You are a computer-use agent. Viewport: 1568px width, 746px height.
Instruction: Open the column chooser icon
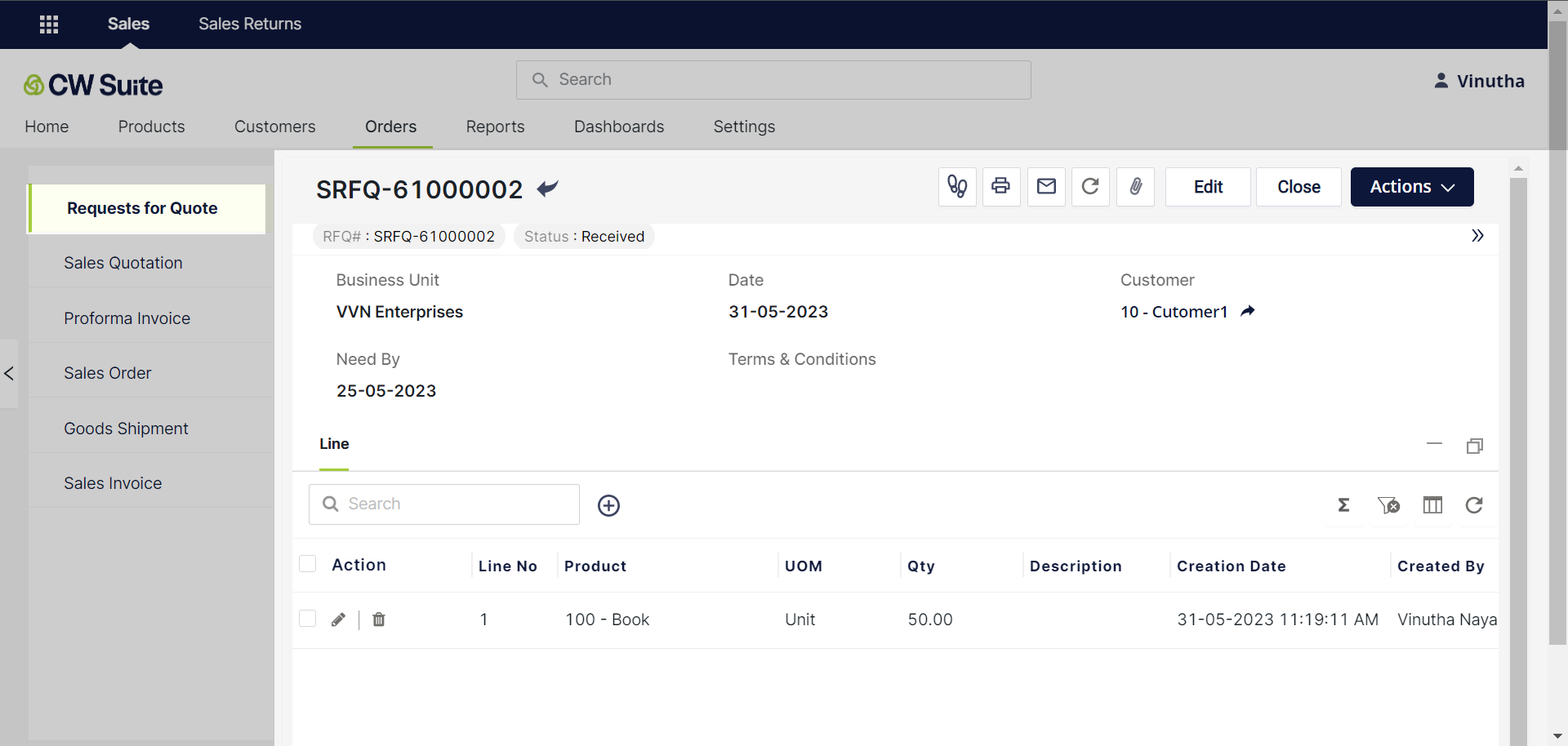click(x=1432, y=505)
